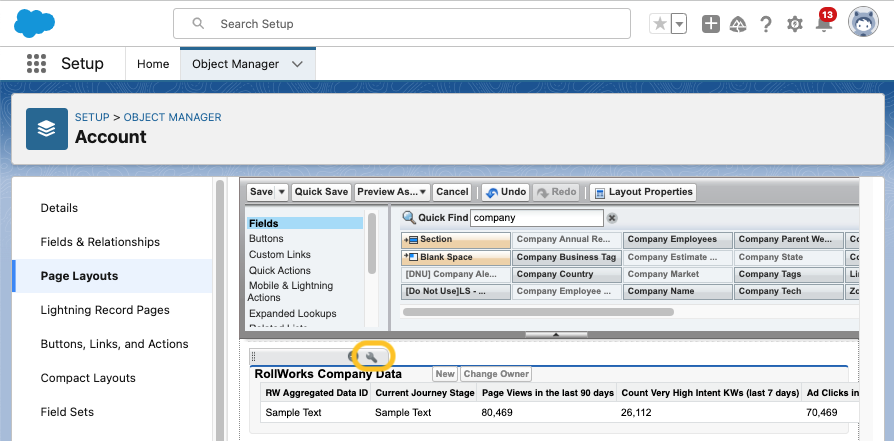Open the Setup gear menu
894x441 pixels.
[795, 24]
